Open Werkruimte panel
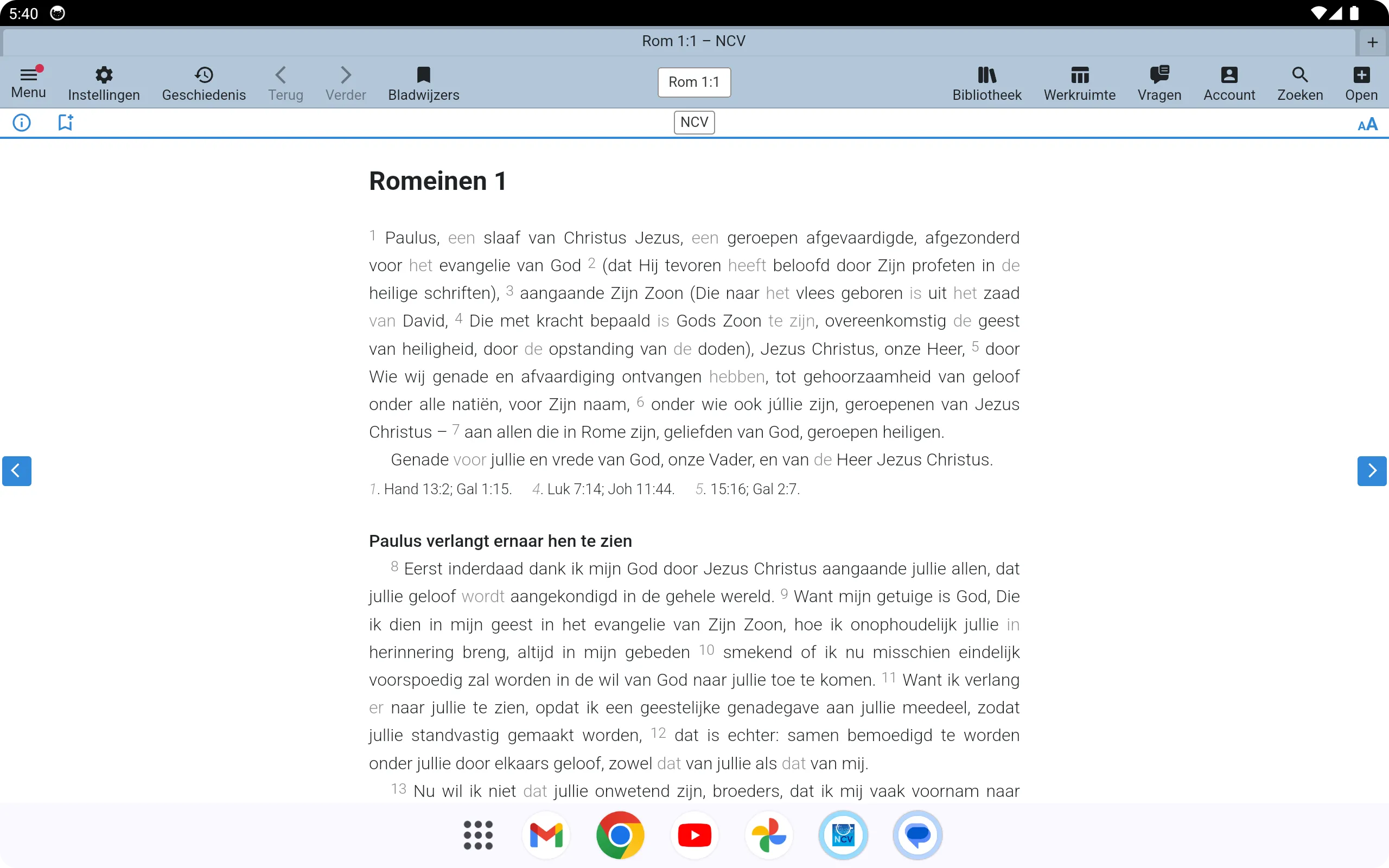This screenshot has height=868, width=1389. (1080, 81)
